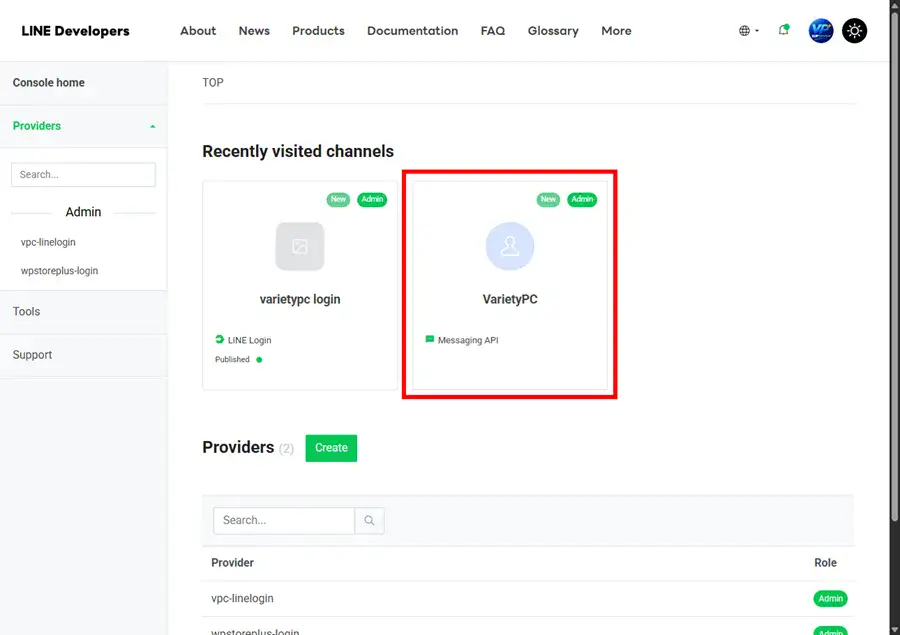Screen dimensions: 900x635
Task: Open the Glossary page
Action: tap(553, 31)
